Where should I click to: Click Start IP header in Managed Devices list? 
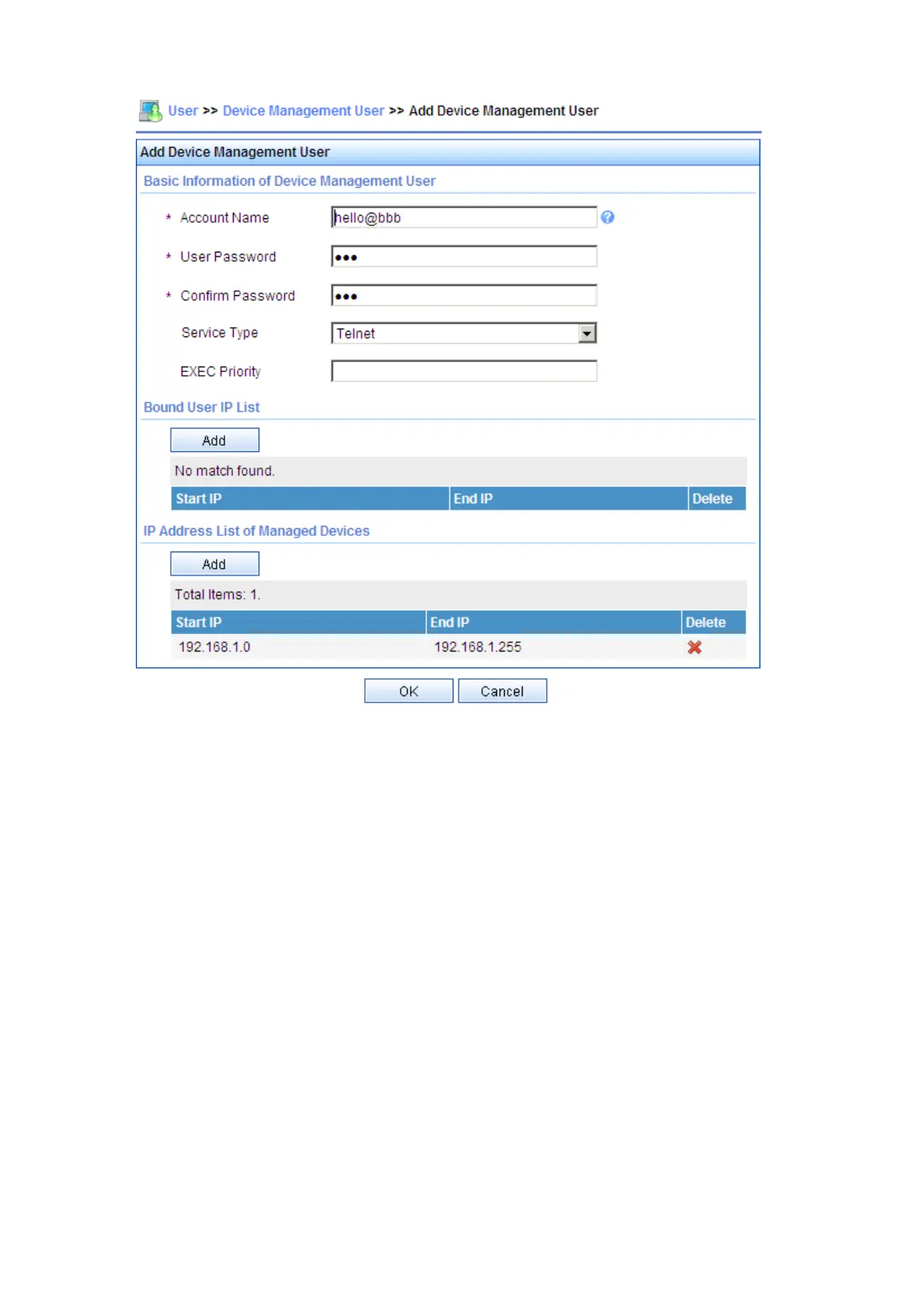coord(298,622)
